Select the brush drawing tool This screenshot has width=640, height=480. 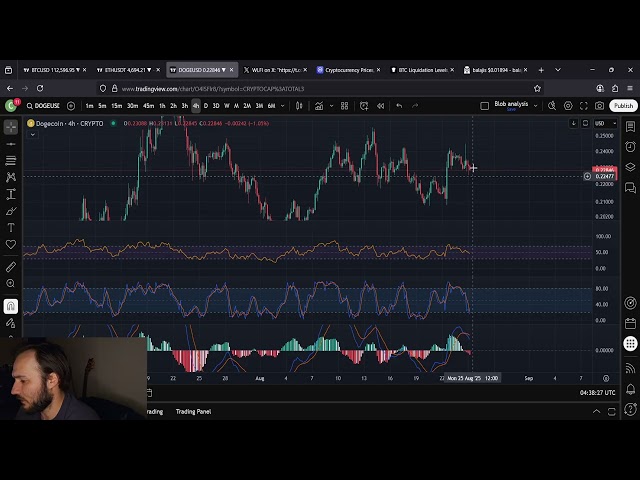click(x=11, y=211)
